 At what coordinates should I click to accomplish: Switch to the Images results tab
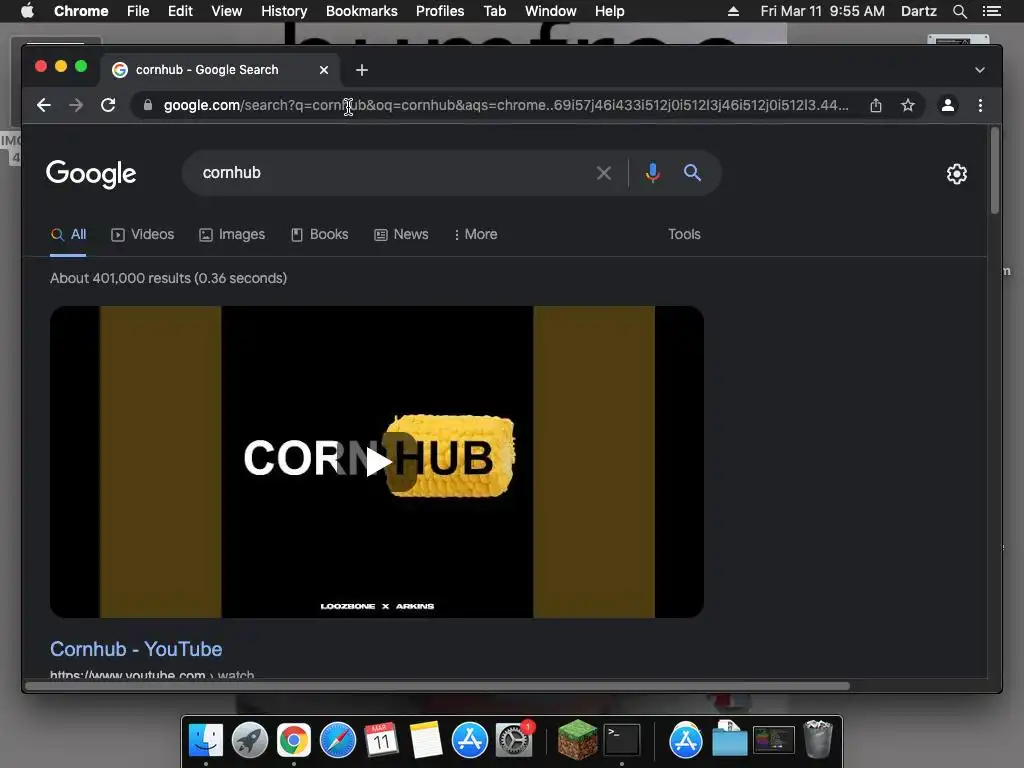tap(232, 234)
